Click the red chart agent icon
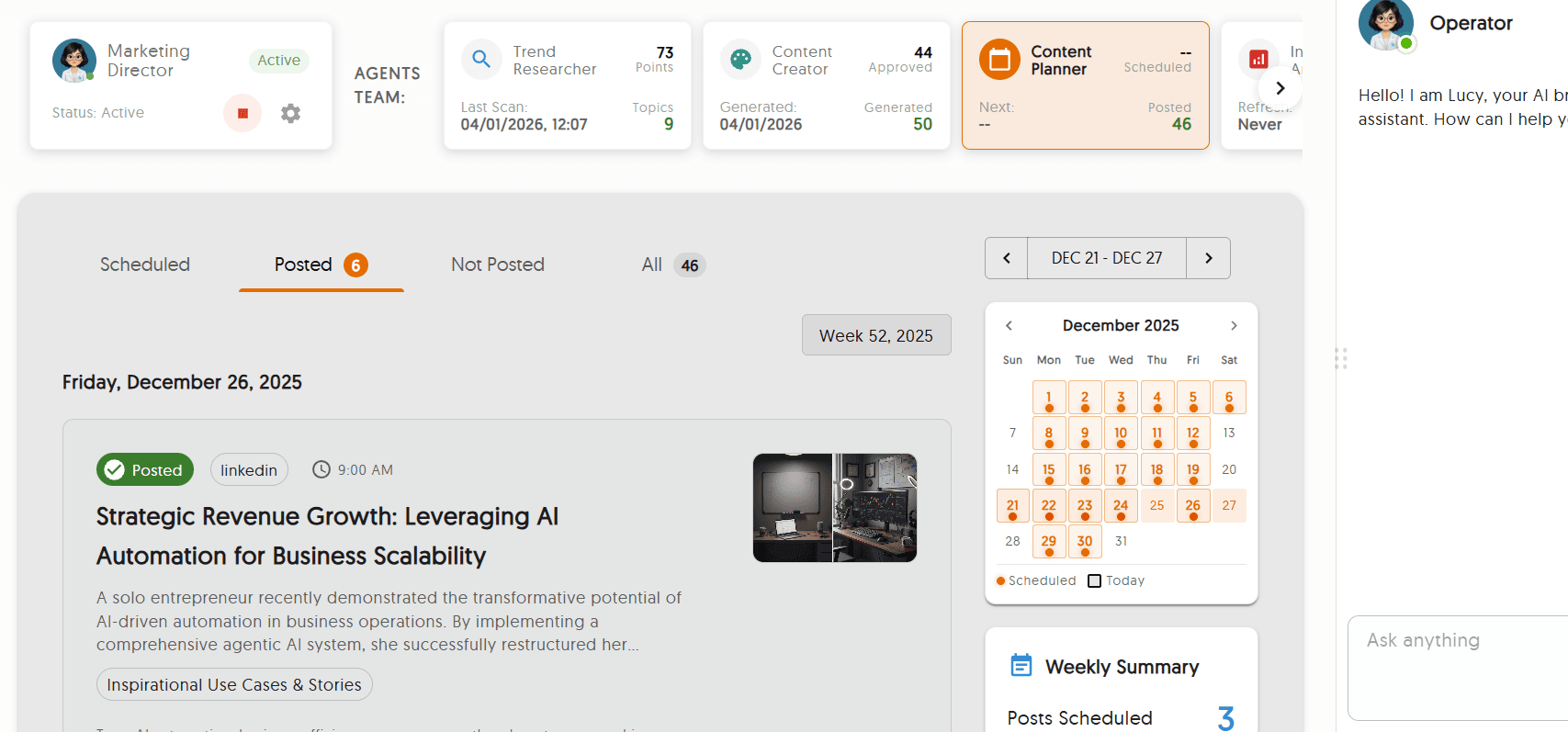This screenshot has height=732, width=1568. (1258, 60)
